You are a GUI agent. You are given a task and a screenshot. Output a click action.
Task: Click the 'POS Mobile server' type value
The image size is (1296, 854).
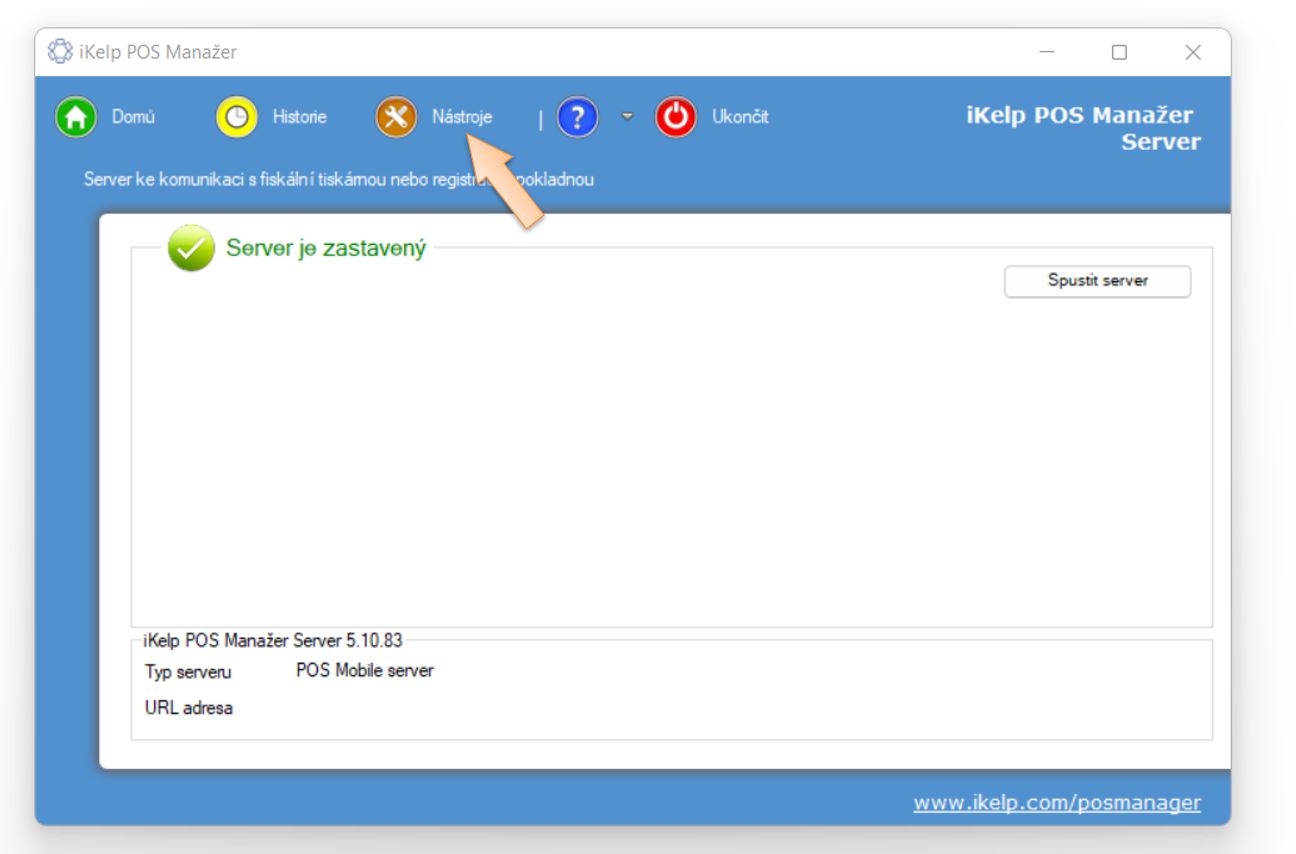pyautogui.click(x=364, y=671)
